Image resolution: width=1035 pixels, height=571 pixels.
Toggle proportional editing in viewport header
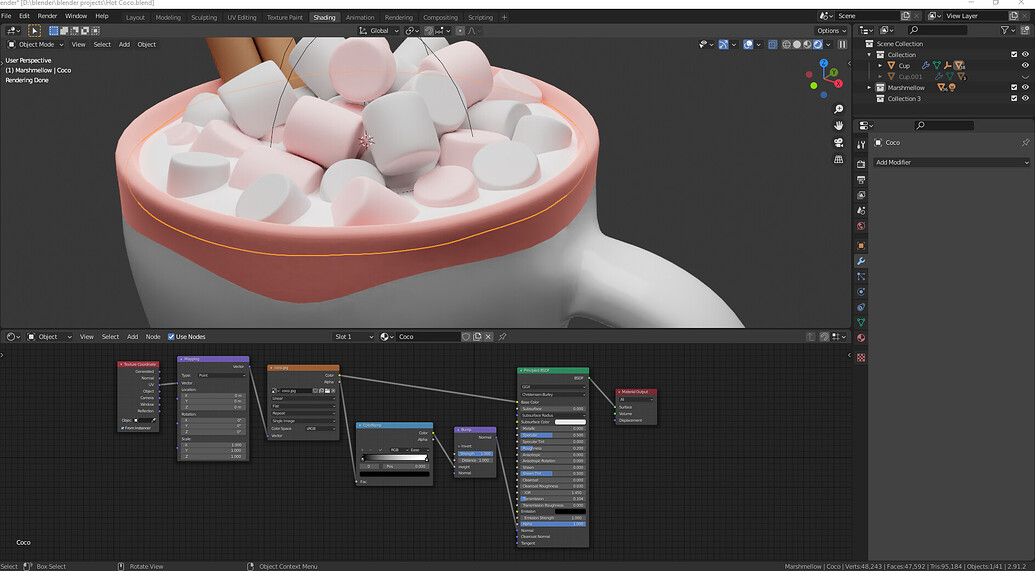click(460, 30)
